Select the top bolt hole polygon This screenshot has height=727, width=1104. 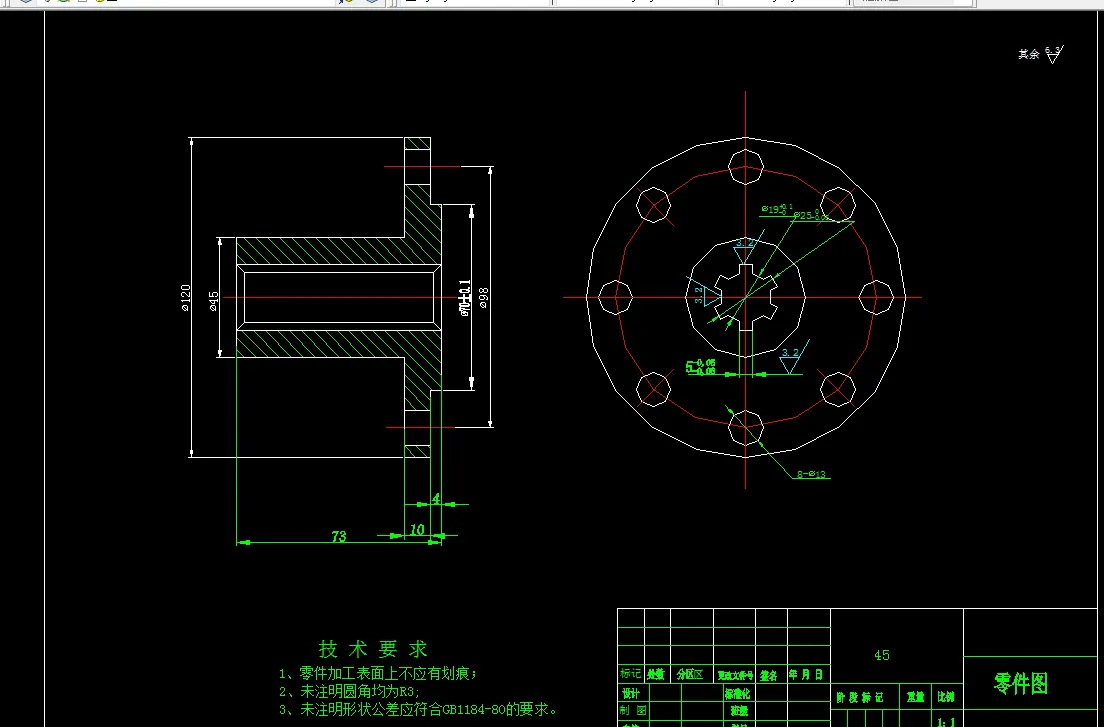(x=746, y=167)
